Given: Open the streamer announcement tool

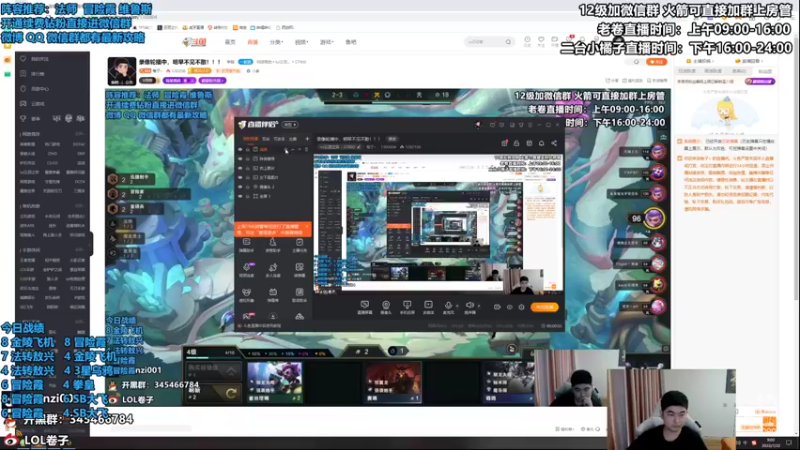Looking at the screenshot, I should [299, 244].
